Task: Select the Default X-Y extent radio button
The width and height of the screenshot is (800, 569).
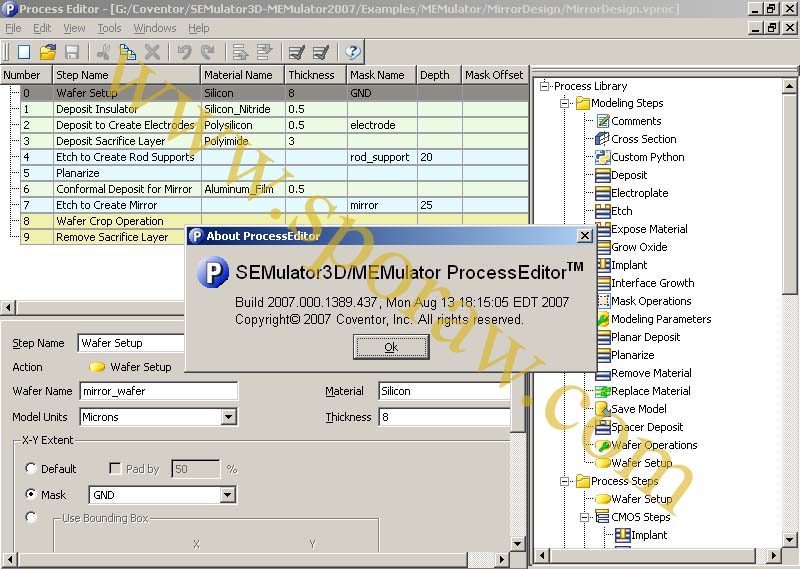Action: 31,469
